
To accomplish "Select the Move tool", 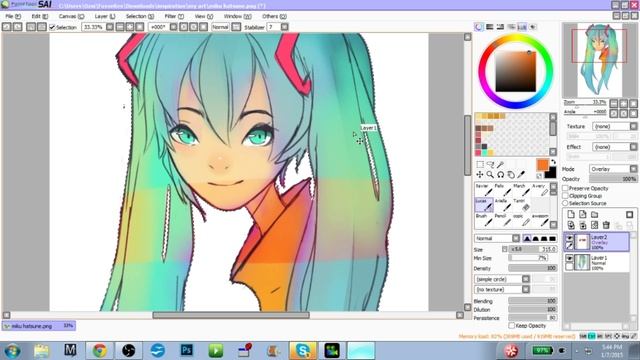I will pyautogui.click(x=480, y=175).
